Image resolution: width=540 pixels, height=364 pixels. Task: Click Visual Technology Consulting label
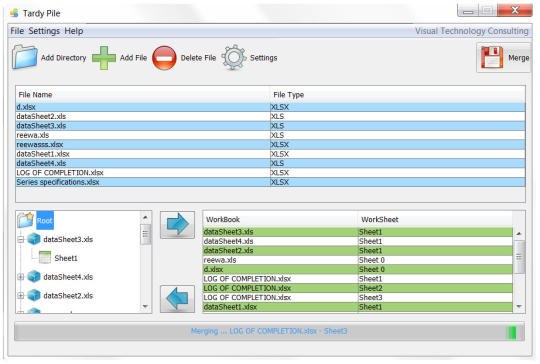point(471,31)
